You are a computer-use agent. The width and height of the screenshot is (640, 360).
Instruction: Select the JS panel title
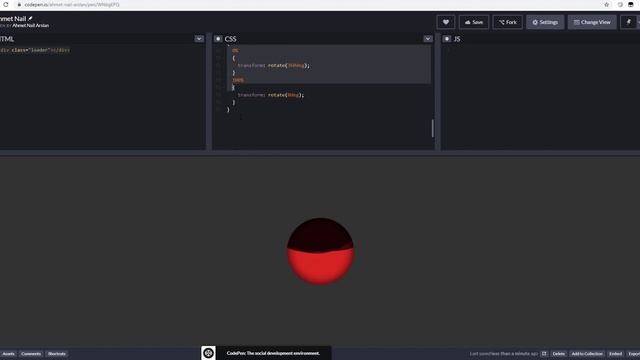[x=457, y=39]
